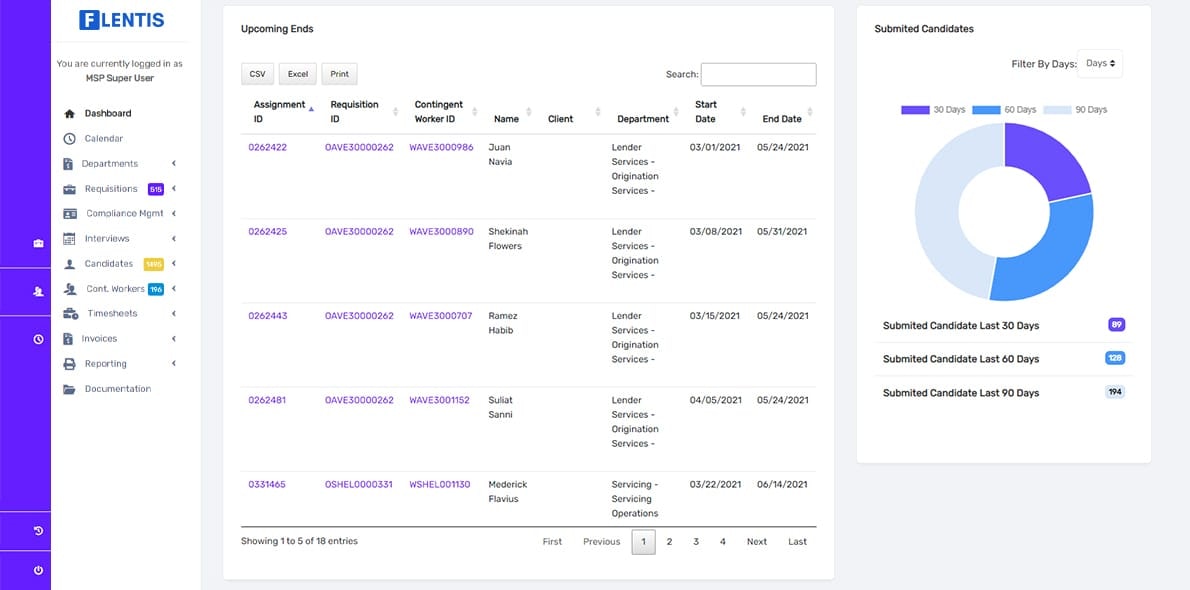
Task: Click the briefcase icon in purple strip
Action: click(39, 244)
